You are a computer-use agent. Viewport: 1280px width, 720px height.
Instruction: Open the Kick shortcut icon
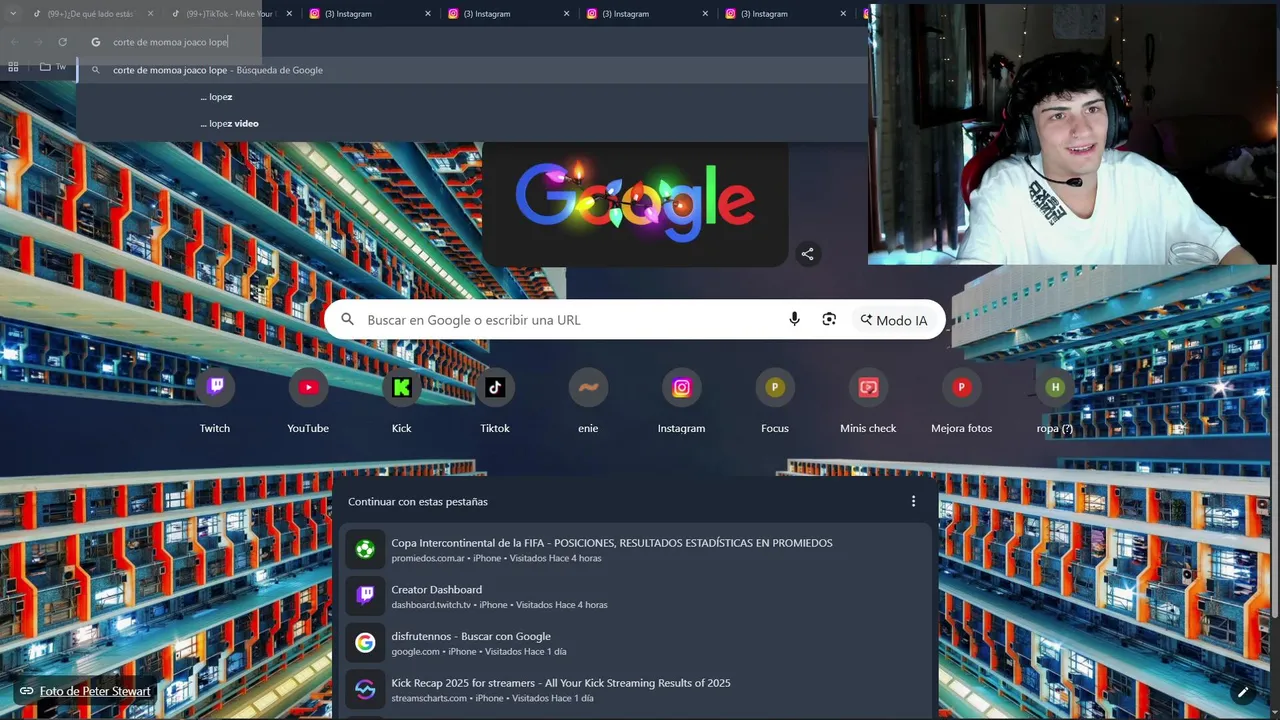pos(401,387)
